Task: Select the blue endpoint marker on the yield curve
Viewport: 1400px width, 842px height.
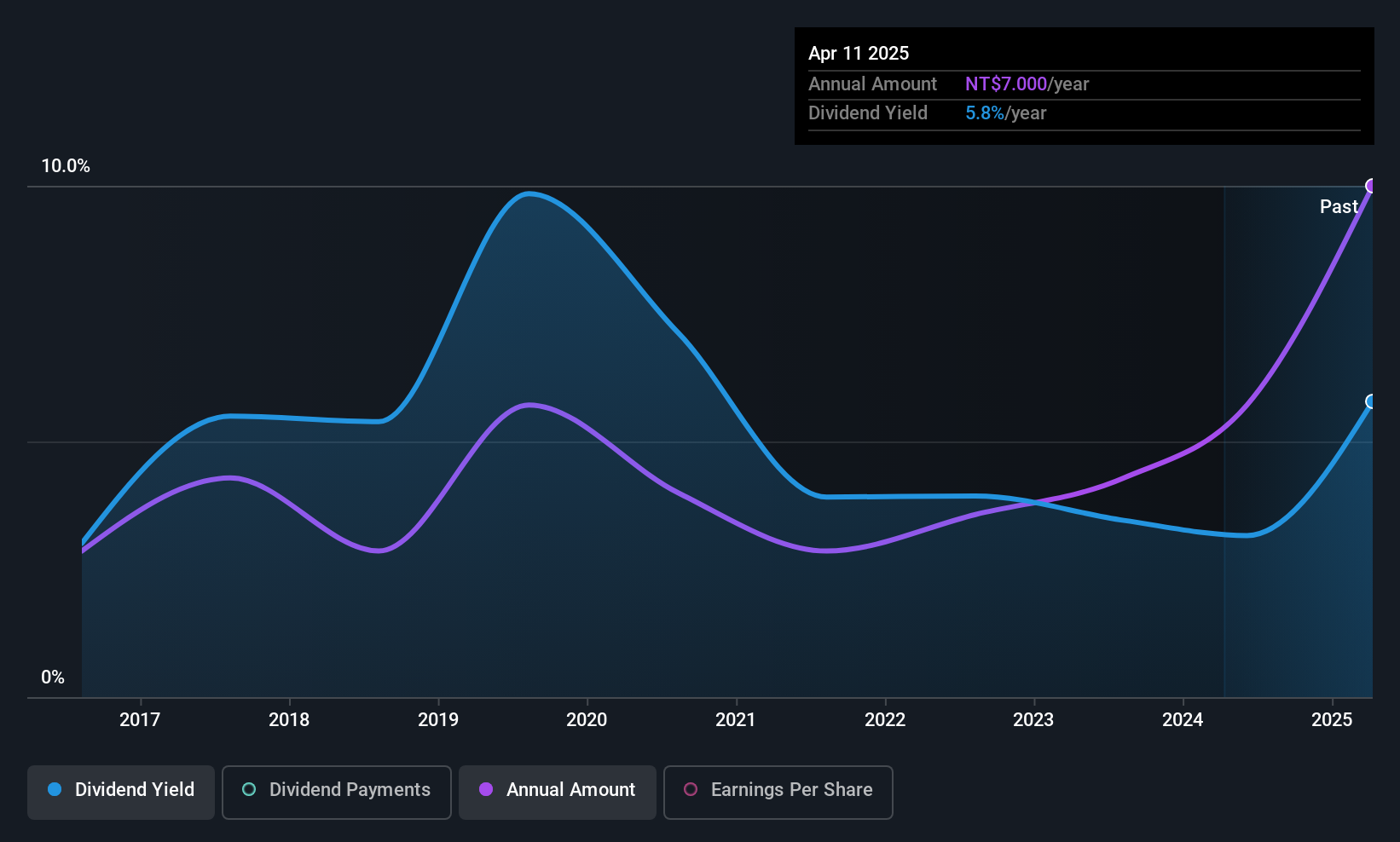Action: (x=1372, y=401)
